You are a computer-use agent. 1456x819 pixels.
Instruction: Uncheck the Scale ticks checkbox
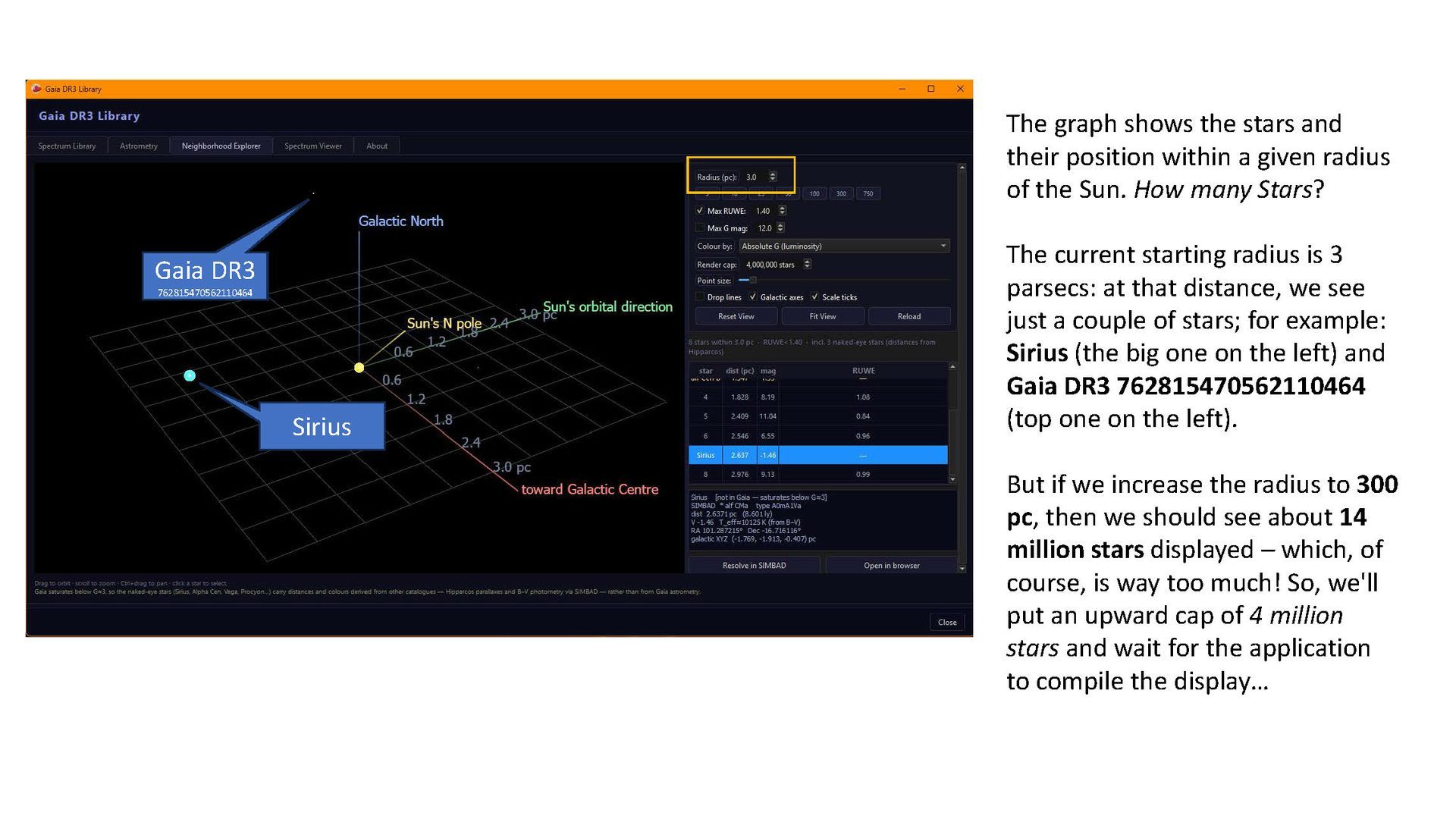click(x=814, y=297)
